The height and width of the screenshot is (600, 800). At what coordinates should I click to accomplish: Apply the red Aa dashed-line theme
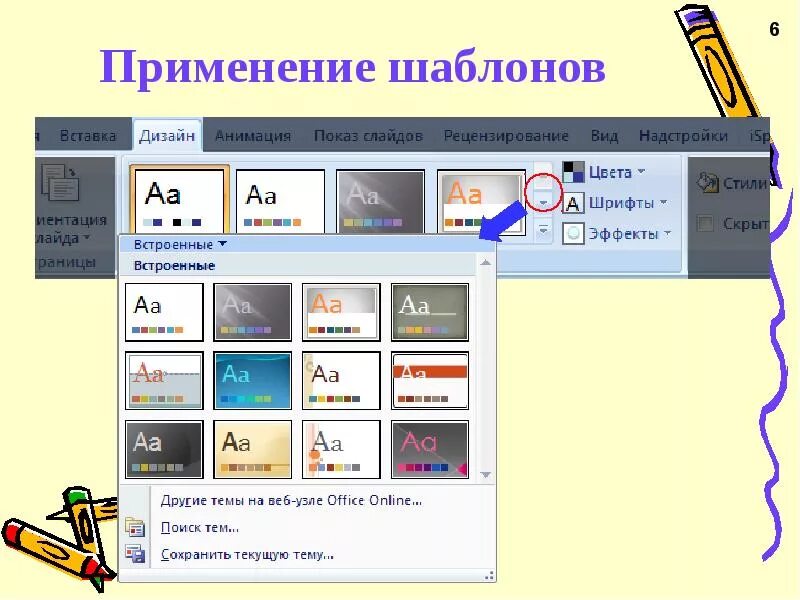coord(164,380)
